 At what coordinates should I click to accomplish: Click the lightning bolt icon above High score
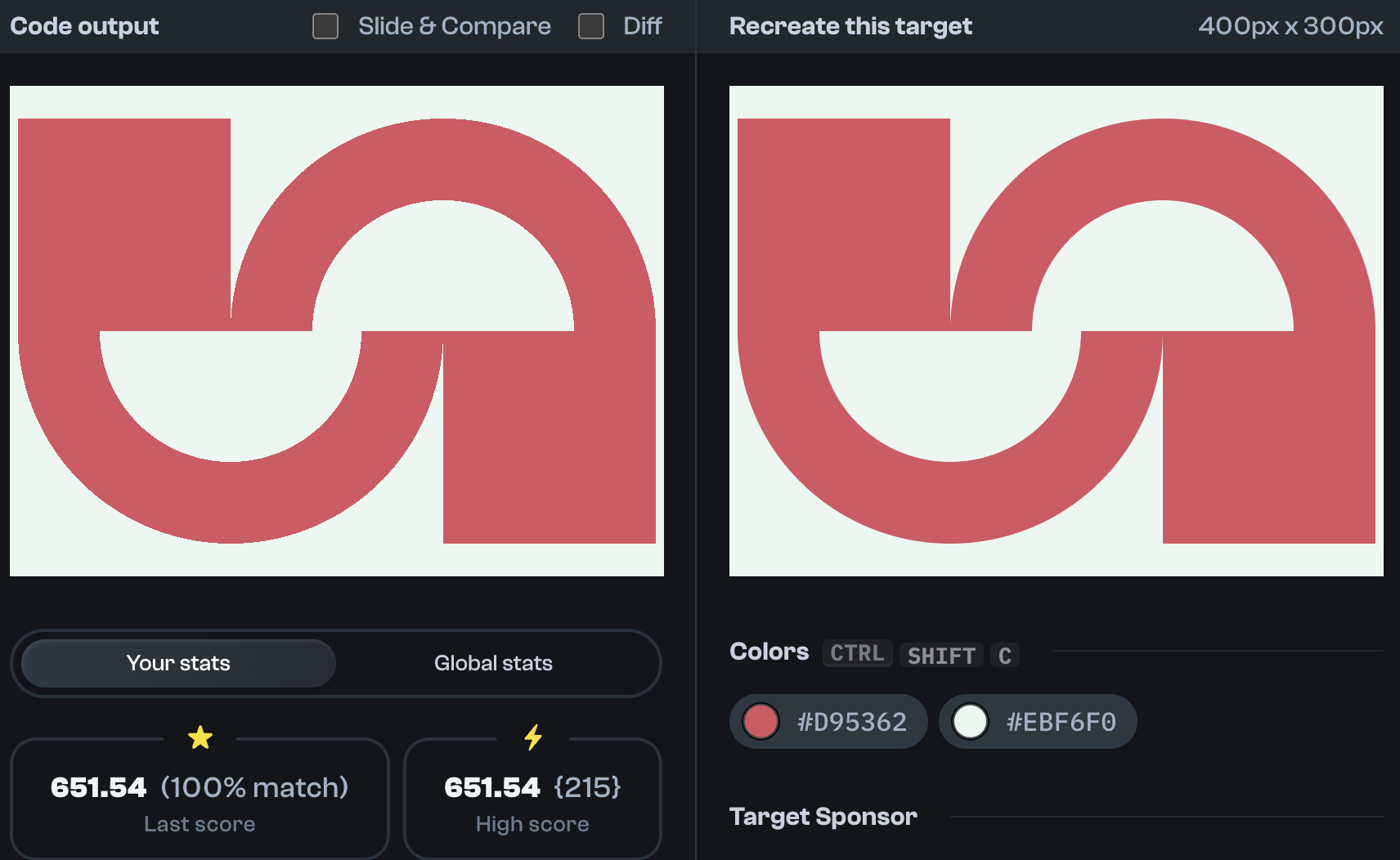pyautogui.click(x=532, y=738)
